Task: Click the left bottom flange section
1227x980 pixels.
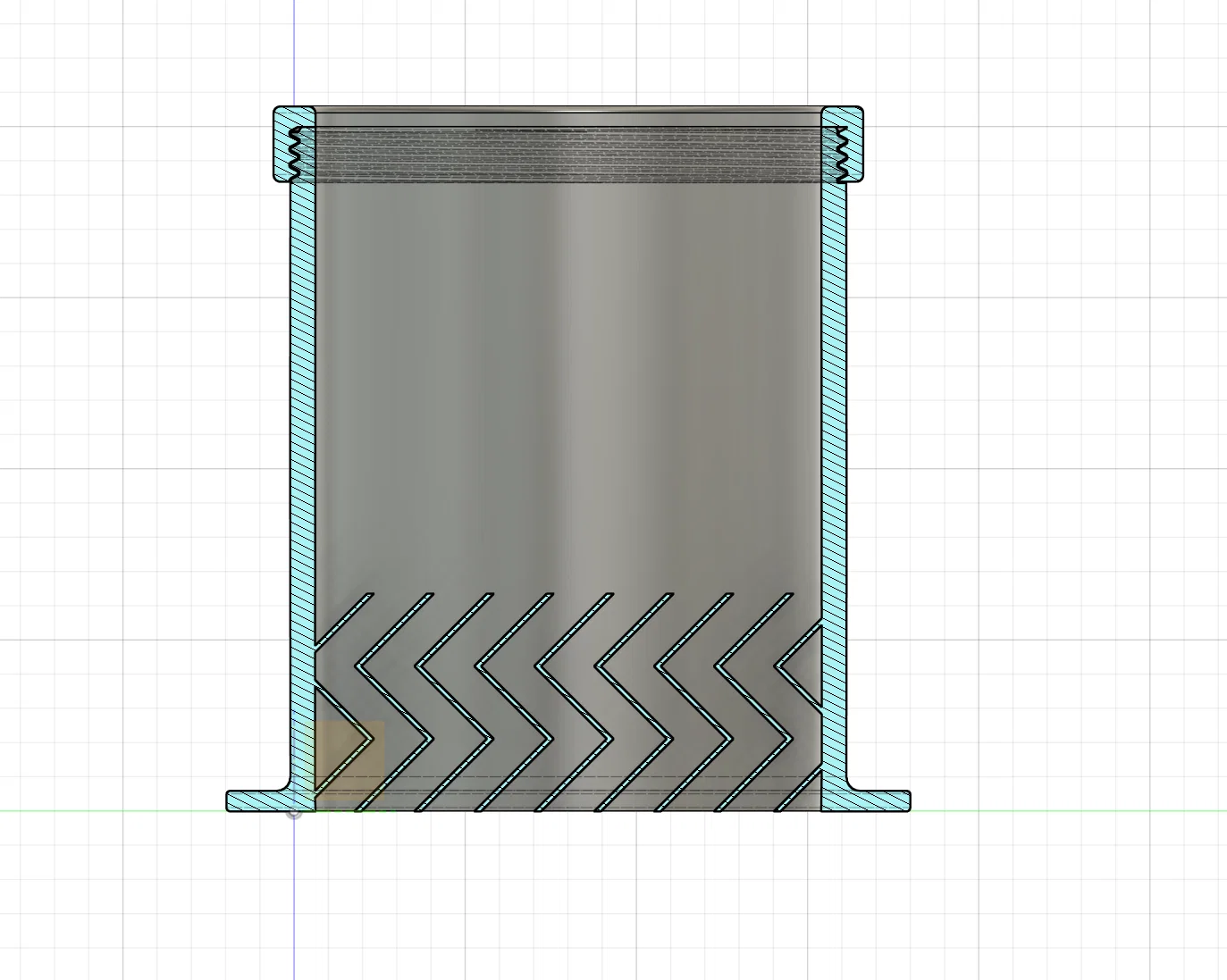Action: click(259, 801)
